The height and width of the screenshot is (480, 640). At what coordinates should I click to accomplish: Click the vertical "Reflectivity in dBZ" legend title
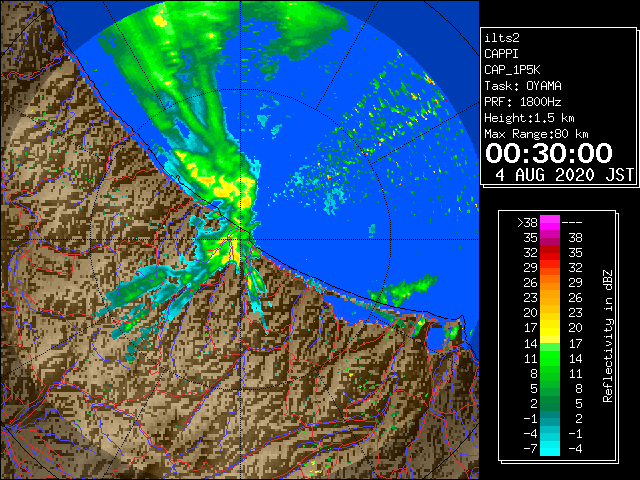click(x=608, y=336)
